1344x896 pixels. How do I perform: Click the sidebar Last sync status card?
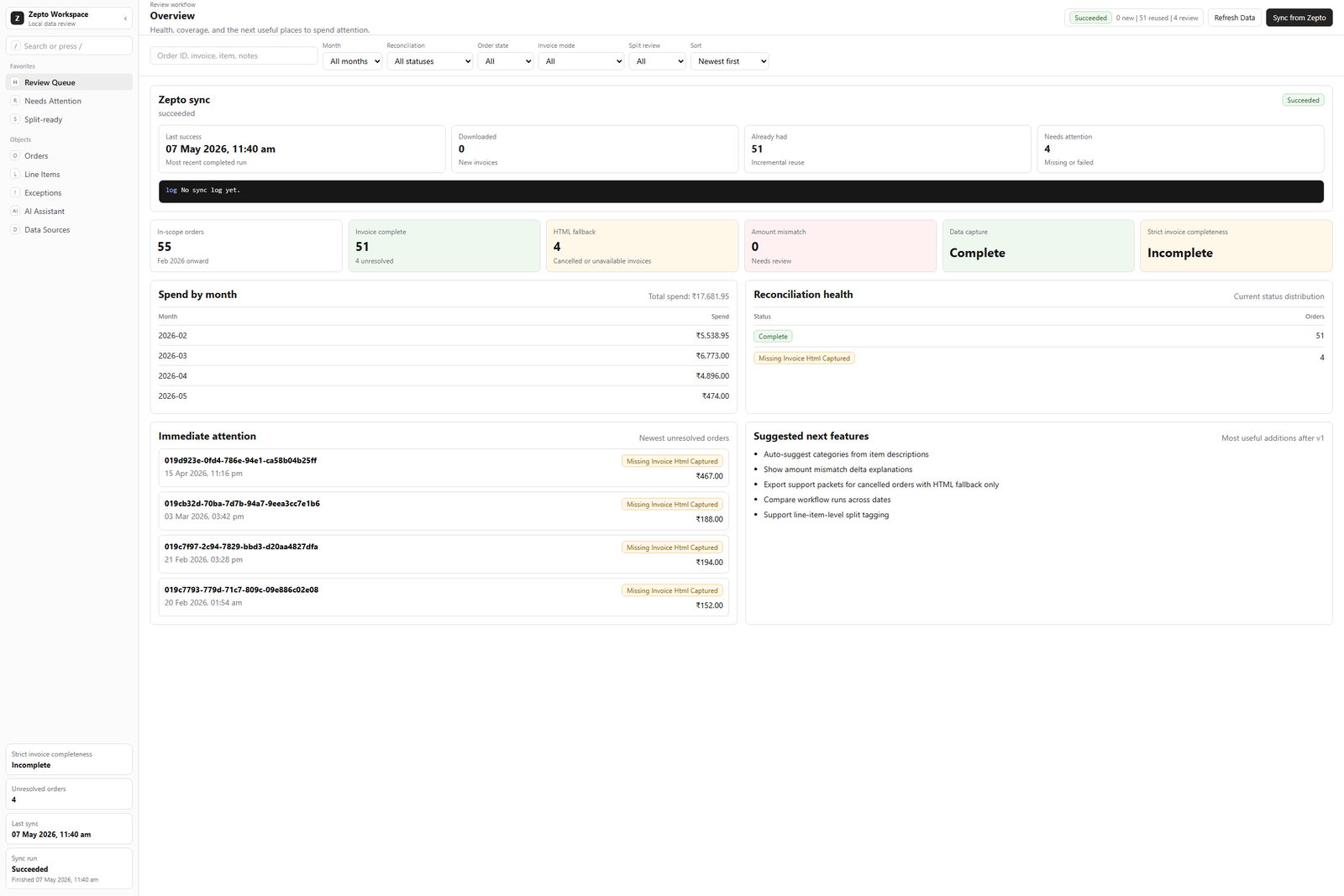click(69, 829)
